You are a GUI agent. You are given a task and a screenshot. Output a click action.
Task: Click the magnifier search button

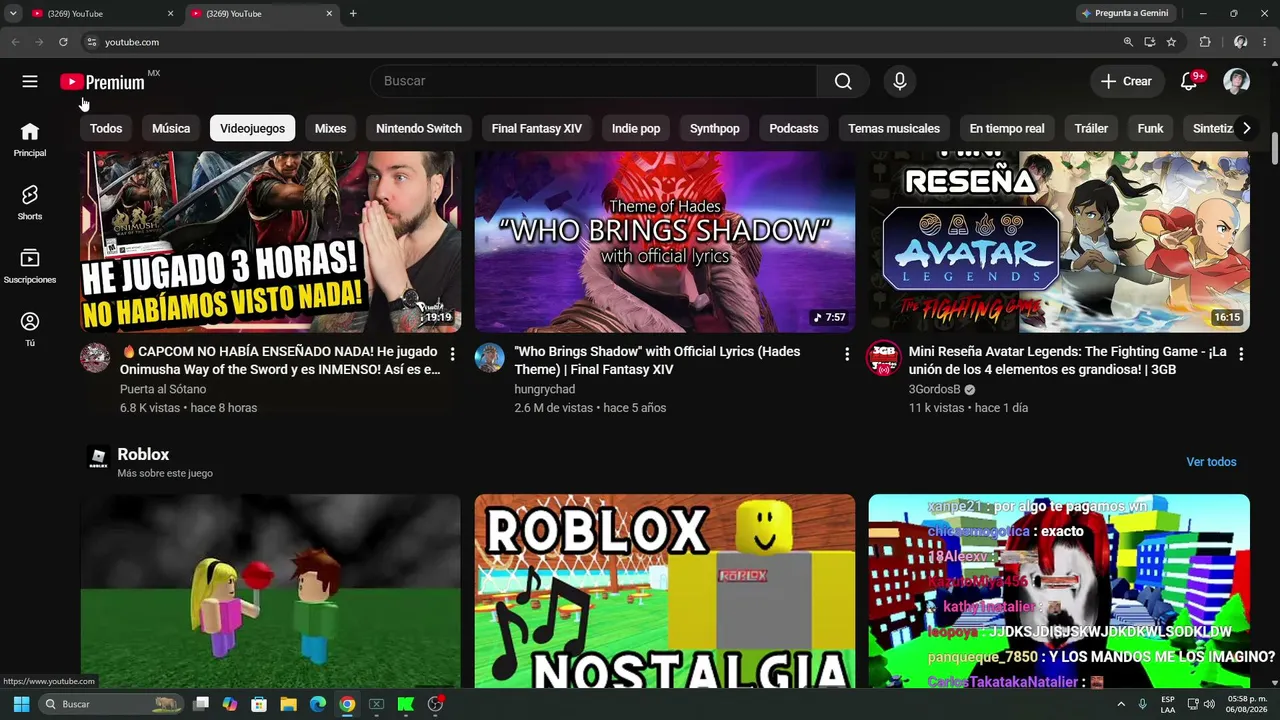843,81
